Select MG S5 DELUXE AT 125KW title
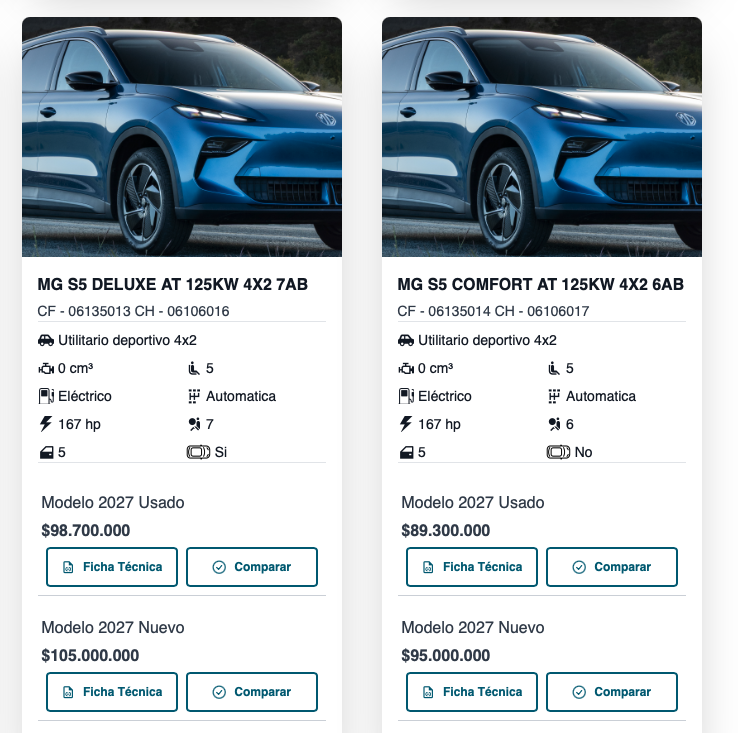The image size is (738, 733). [x=172, y=285]
